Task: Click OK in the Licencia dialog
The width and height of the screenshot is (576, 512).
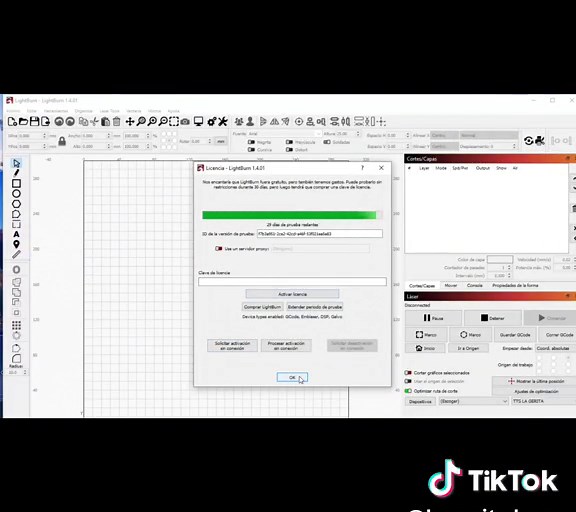Action: [292, 378]
